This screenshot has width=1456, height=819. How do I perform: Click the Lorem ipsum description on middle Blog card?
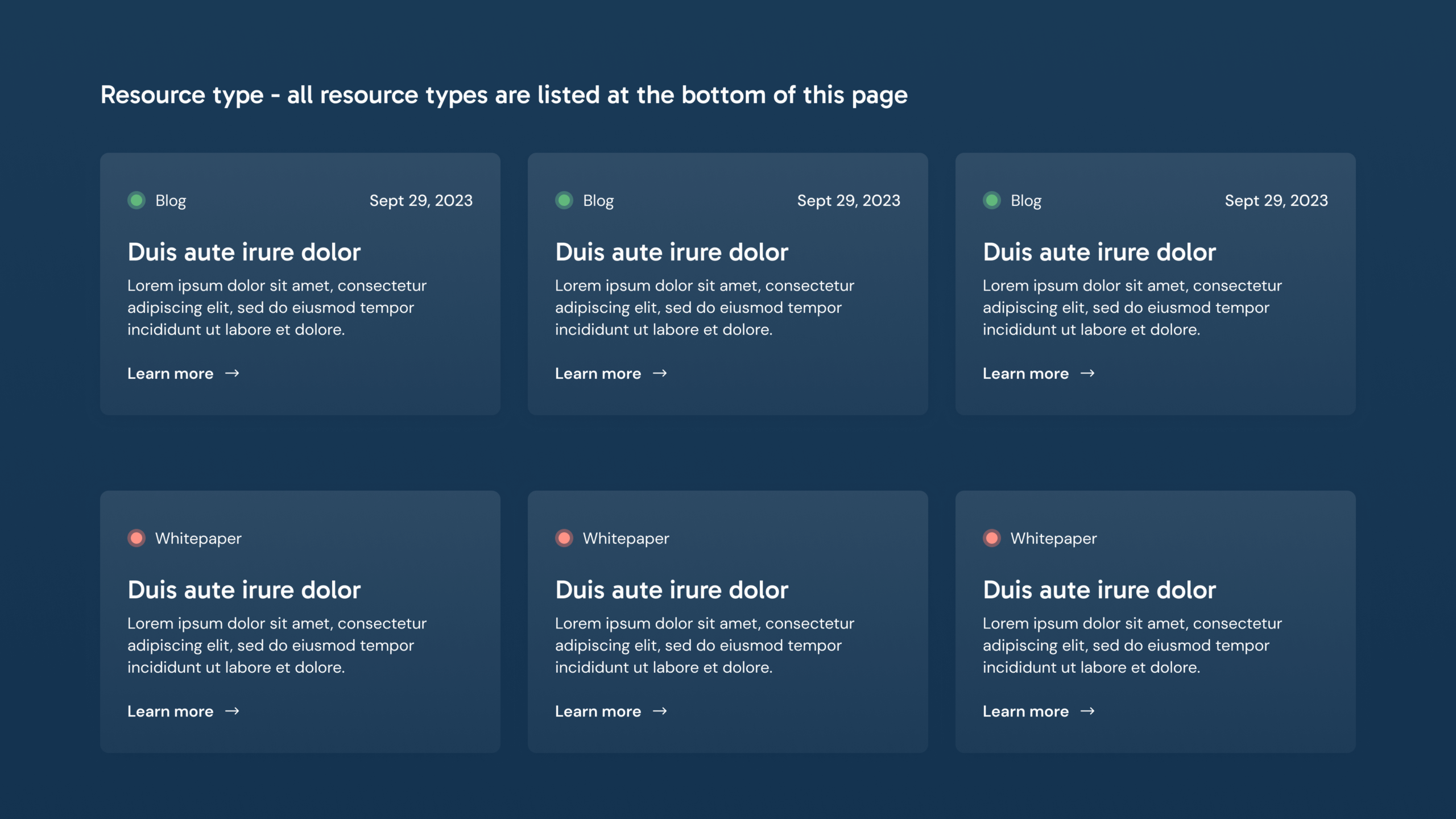tap(705, 308)
